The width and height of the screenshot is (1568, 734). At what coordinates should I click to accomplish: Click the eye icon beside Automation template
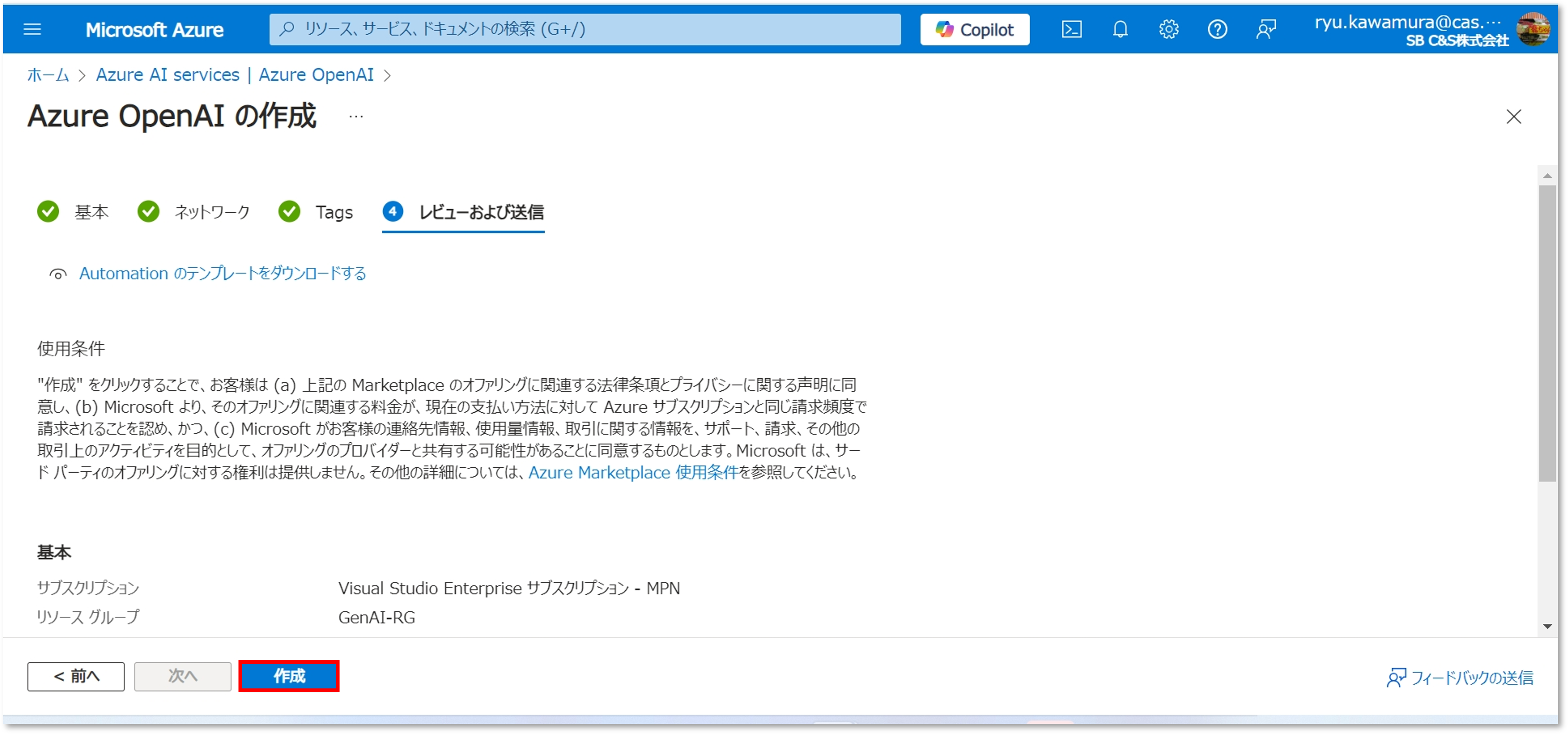click(x=58, y=274)
